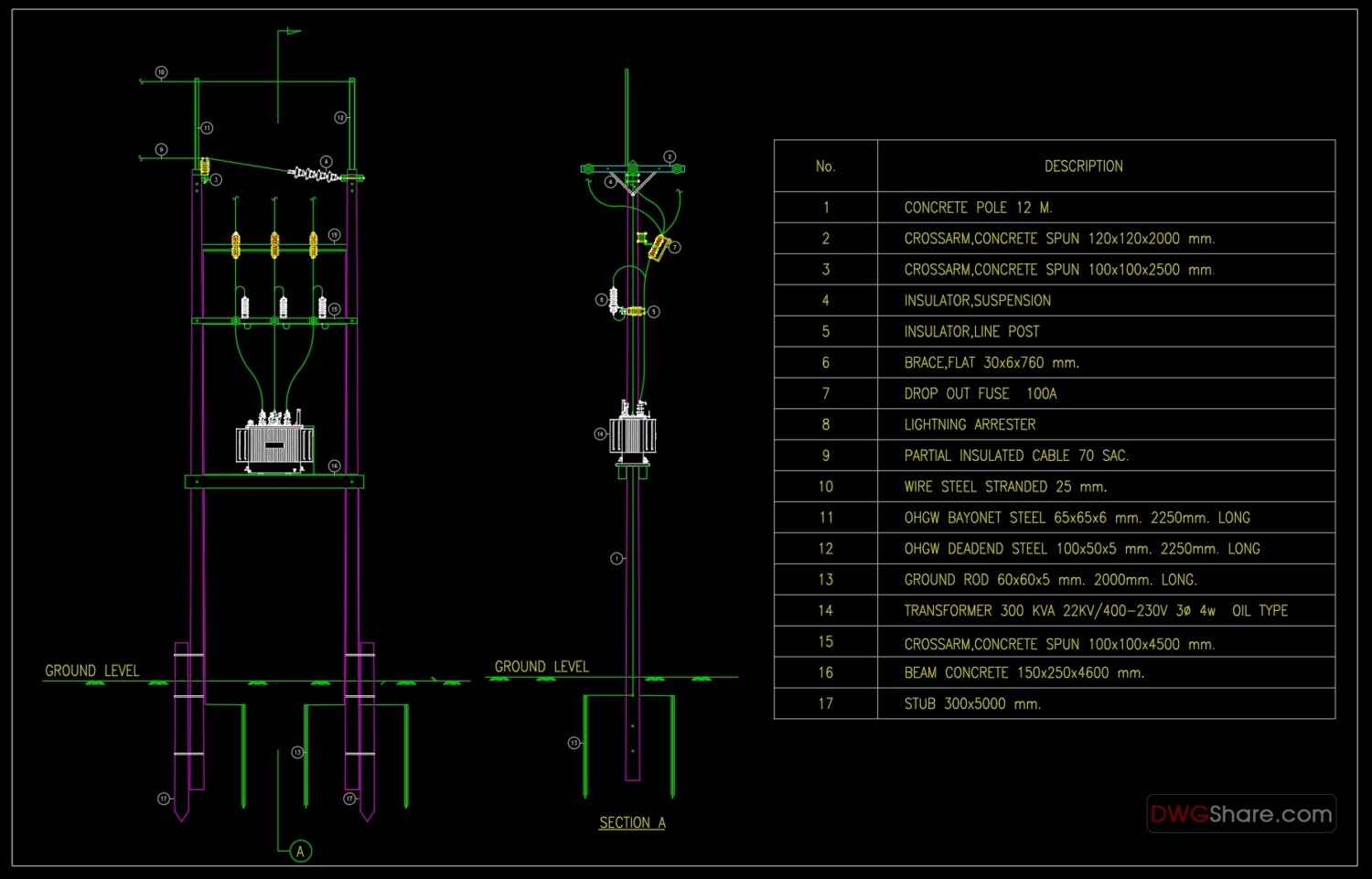Select the DESCRIPTION table header
Image resolution: width=1372 pixels, height=879 pixels.
[1085, 166]
